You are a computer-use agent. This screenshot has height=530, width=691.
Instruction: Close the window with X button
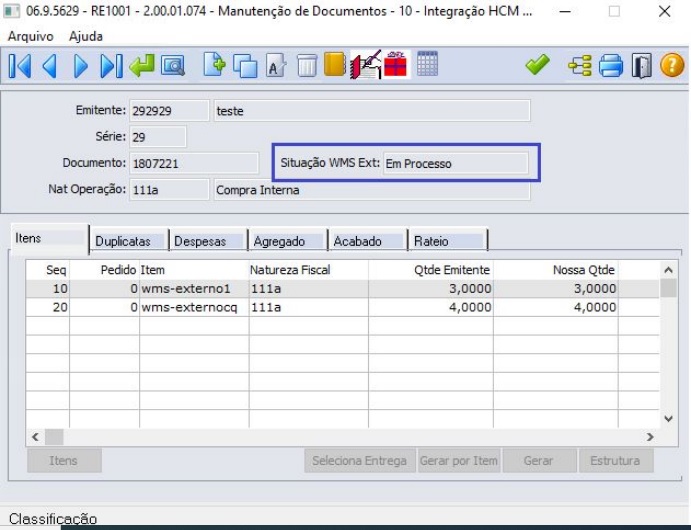coord(665,11)
